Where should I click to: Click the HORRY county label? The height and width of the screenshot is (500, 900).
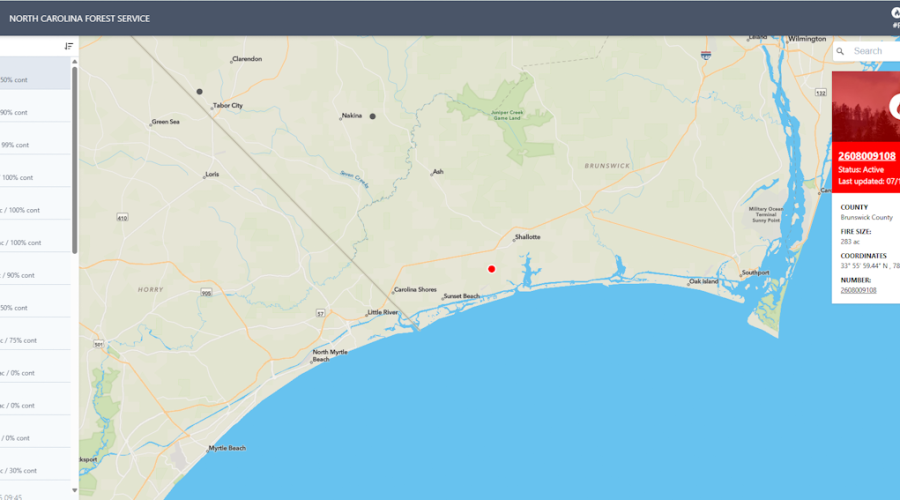[150, 290]
